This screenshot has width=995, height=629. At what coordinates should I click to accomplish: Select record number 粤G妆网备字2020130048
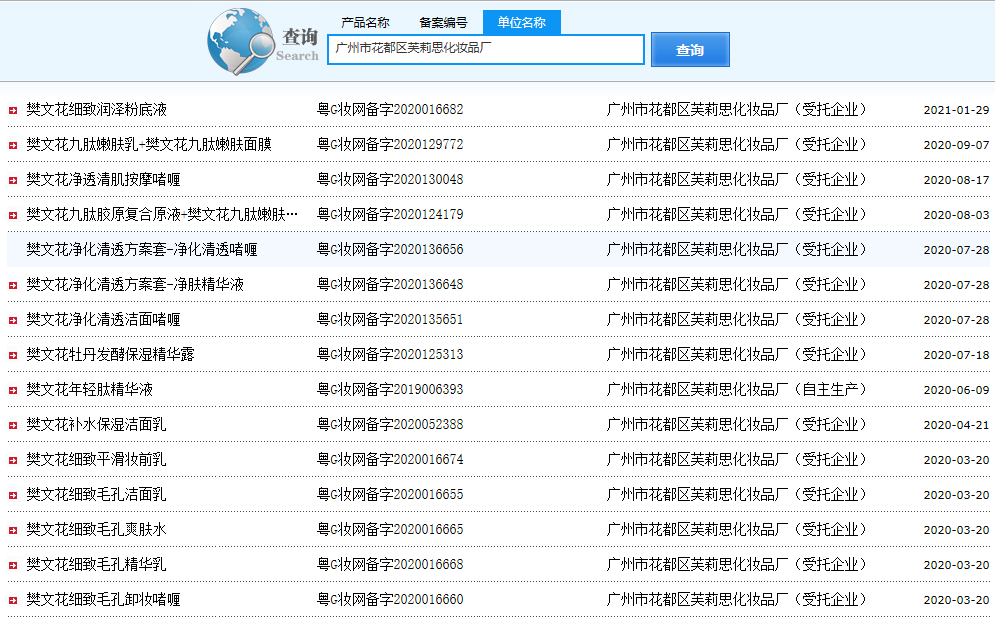tap(390, 180)
